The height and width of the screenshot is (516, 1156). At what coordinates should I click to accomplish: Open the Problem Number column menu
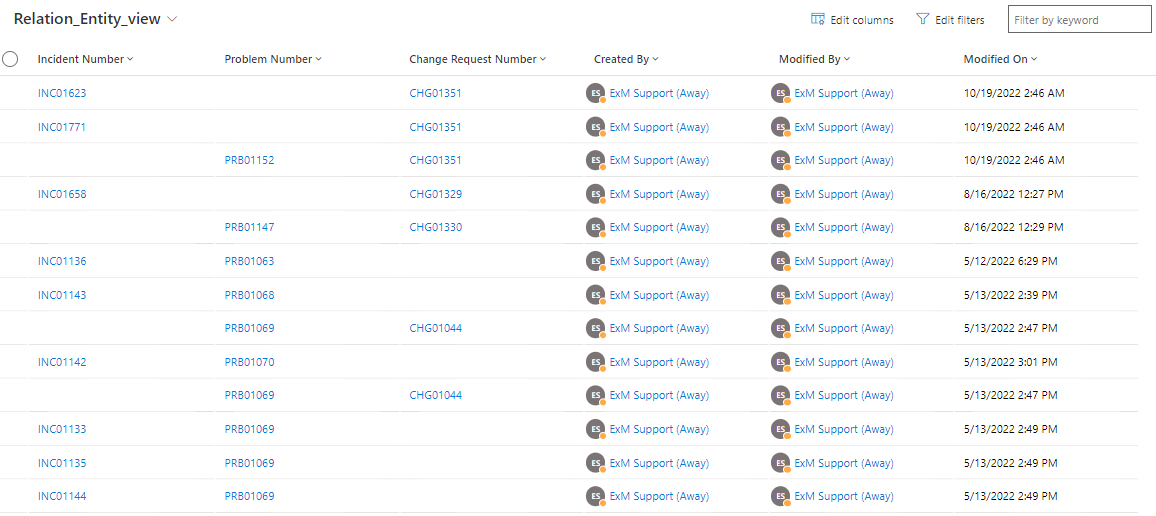tap(273, 59)
